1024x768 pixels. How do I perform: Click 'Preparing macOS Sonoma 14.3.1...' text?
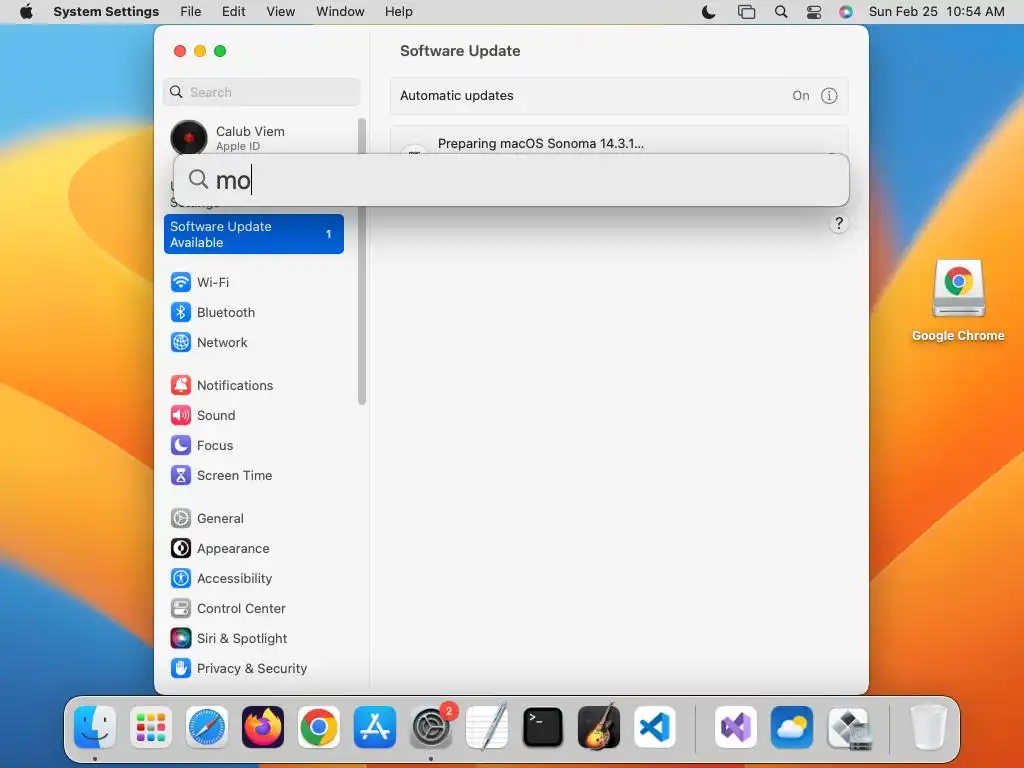click(x=541, y=144)
